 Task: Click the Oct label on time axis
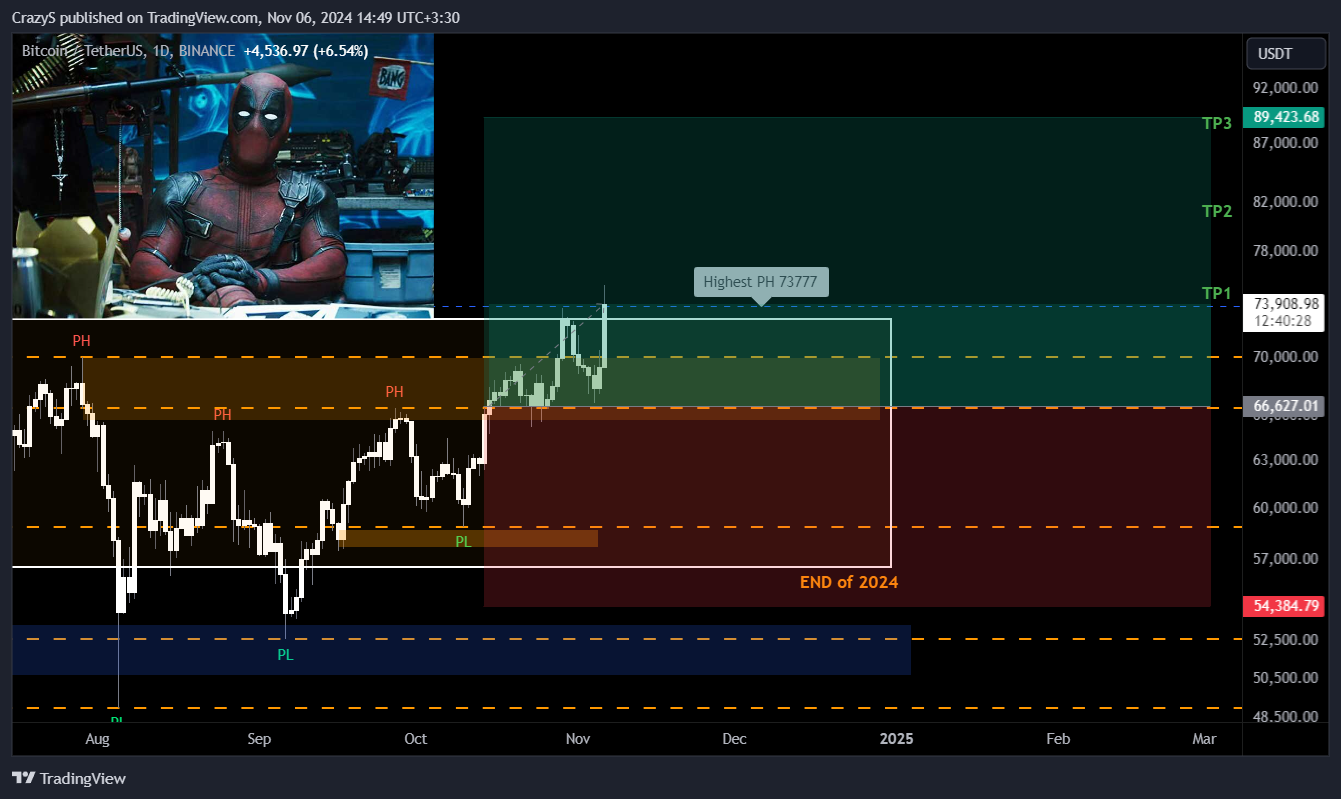click(415, 739)
